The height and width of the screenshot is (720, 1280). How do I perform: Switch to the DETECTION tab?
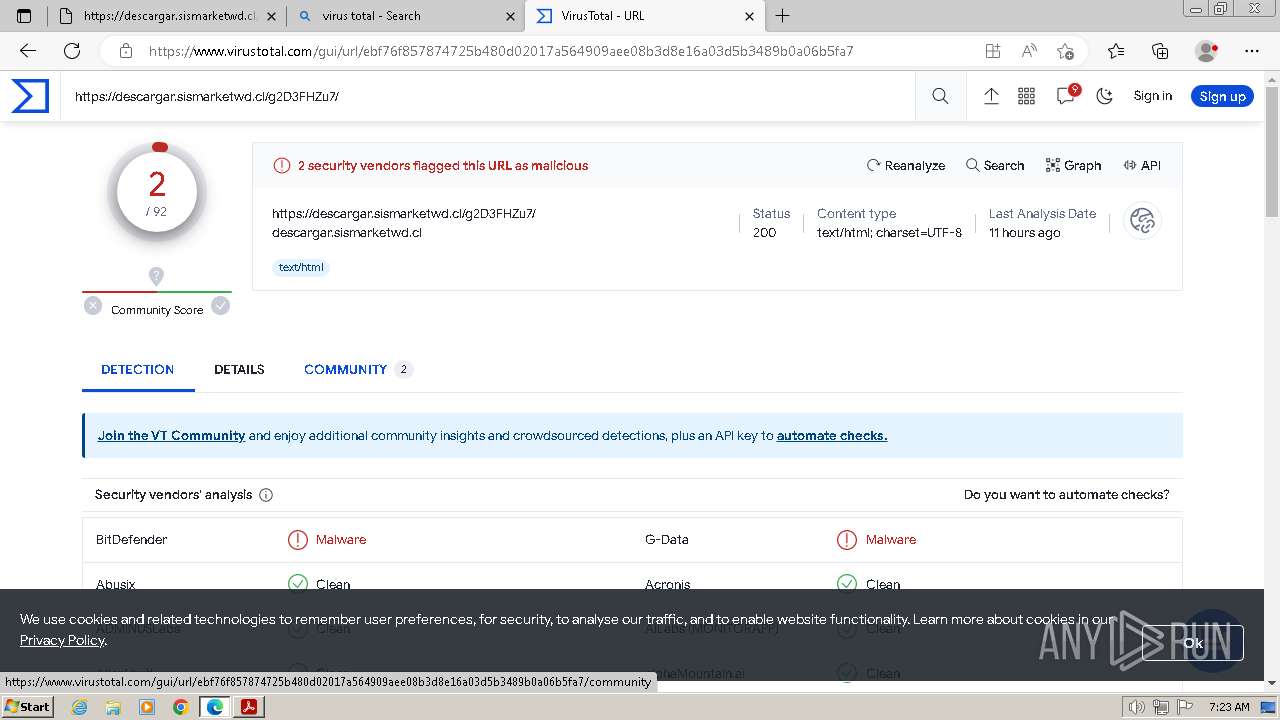138,369
